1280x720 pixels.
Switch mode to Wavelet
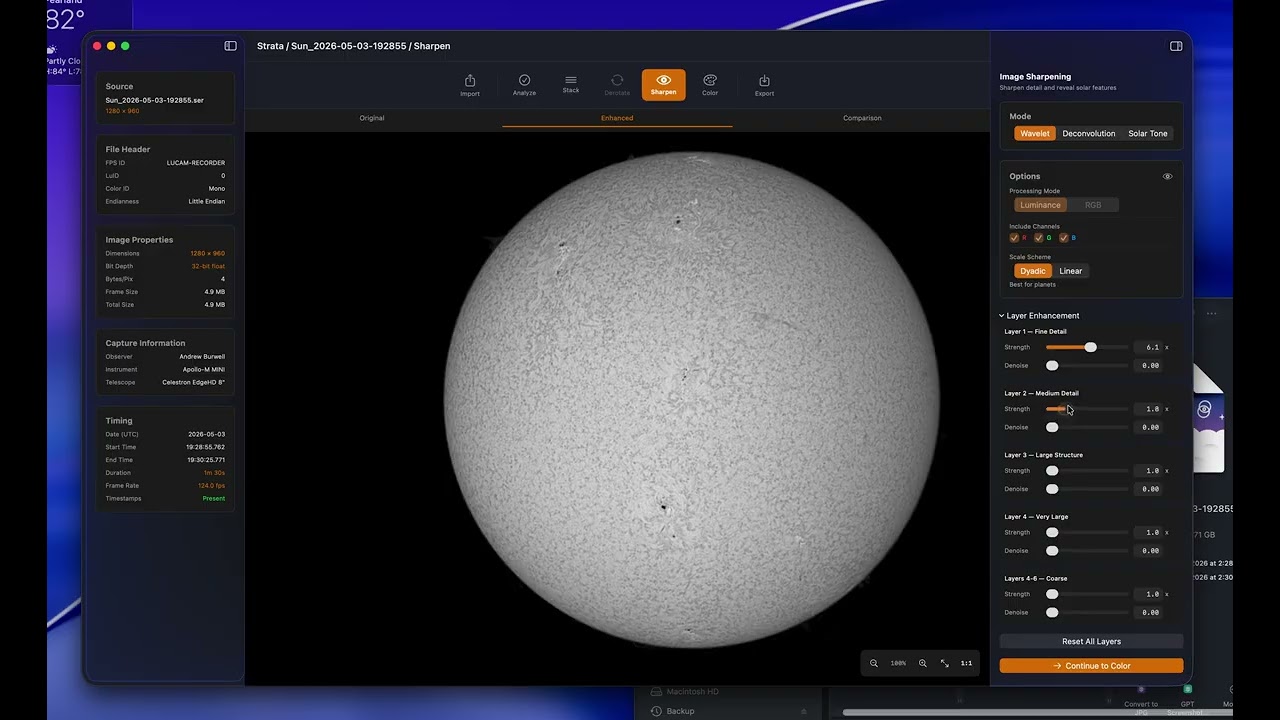[1035, 133]
